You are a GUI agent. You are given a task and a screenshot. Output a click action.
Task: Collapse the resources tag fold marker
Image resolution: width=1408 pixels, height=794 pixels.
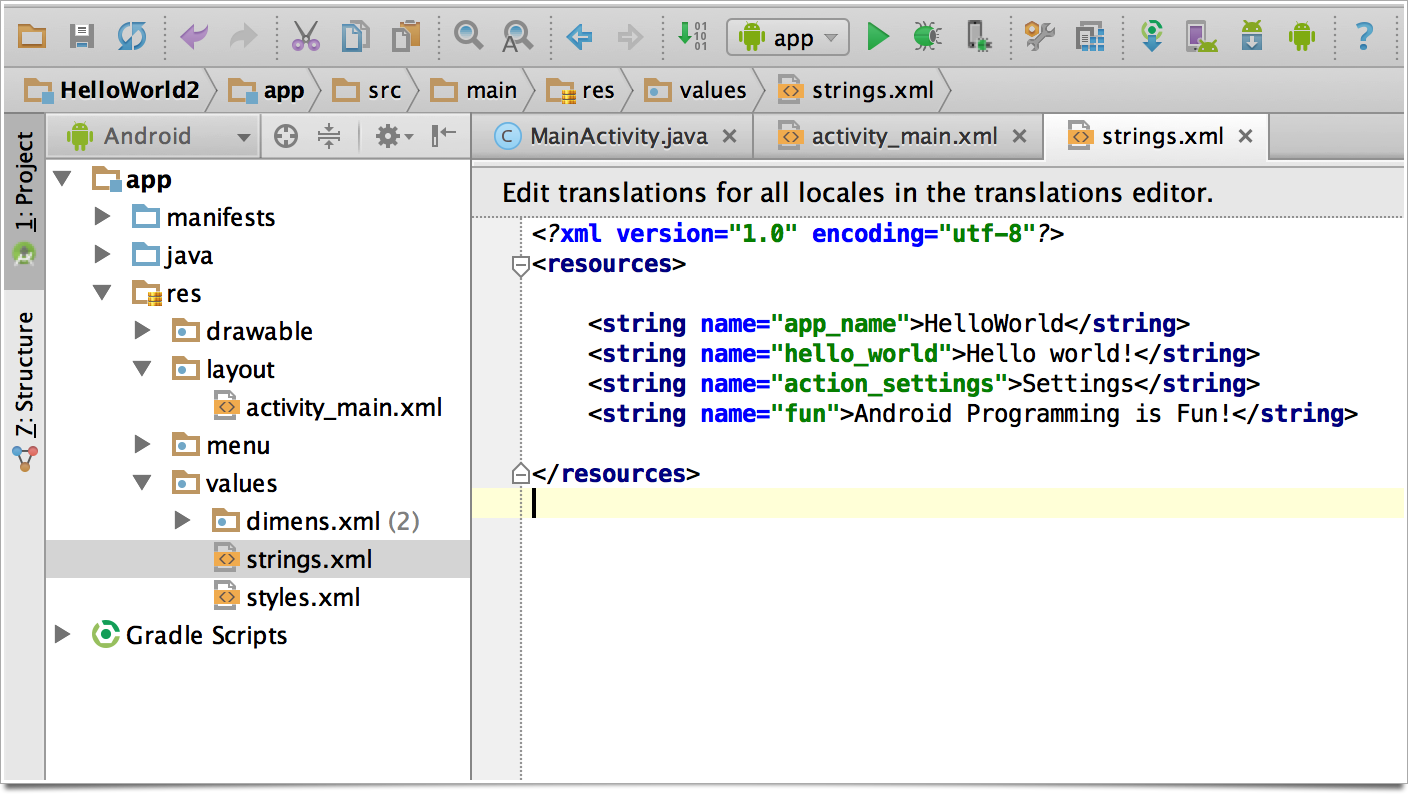(x=520, y=266)
